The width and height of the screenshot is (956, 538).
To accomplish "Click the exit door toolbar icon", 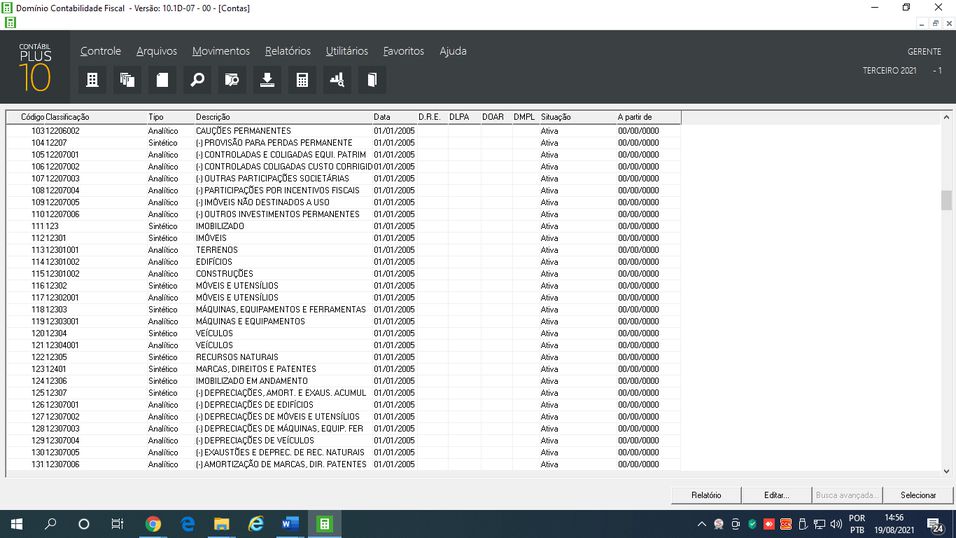I will [x=371, y=80].
